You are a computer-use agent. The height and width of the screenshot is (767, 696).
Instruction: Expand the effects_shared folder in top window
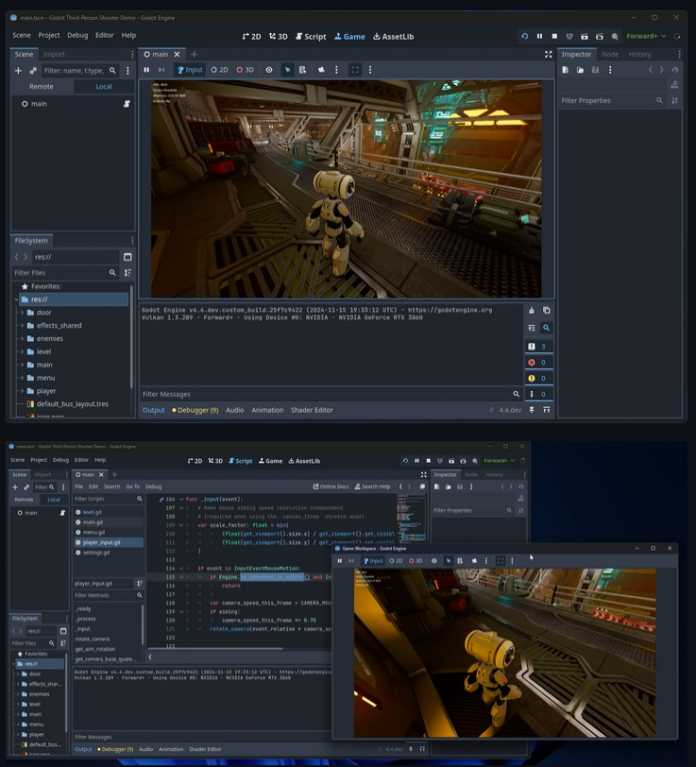click(22, 325)
